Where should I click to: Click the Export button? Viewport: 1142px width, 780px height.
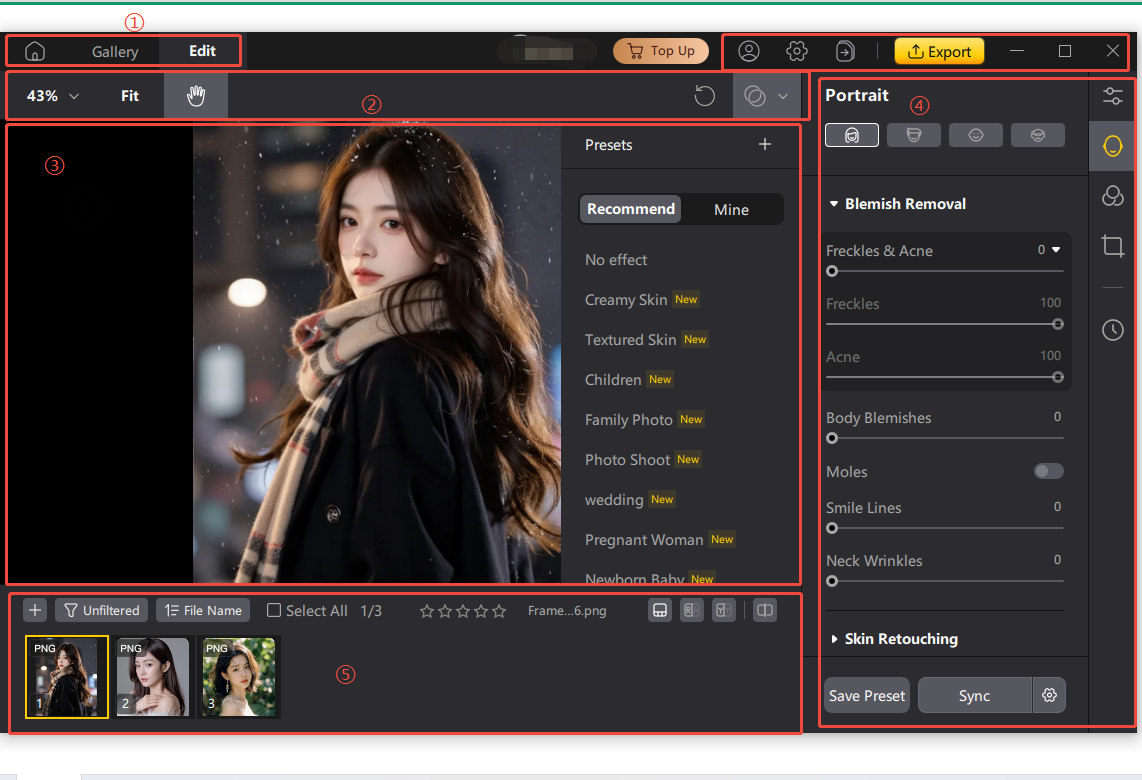tap(939, 51)
